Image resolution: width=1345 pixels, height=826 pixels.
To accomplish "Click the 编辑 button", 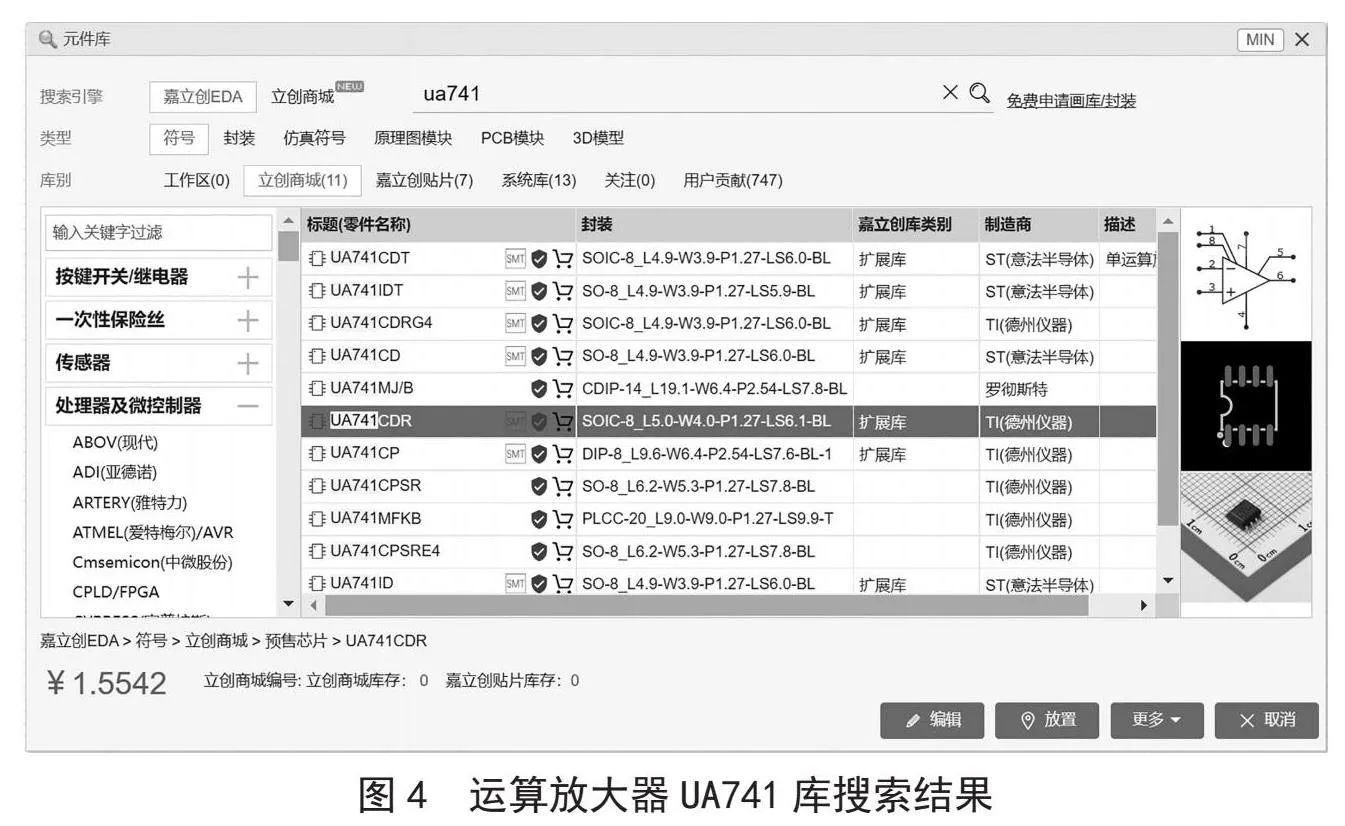I will pos(932,720).
